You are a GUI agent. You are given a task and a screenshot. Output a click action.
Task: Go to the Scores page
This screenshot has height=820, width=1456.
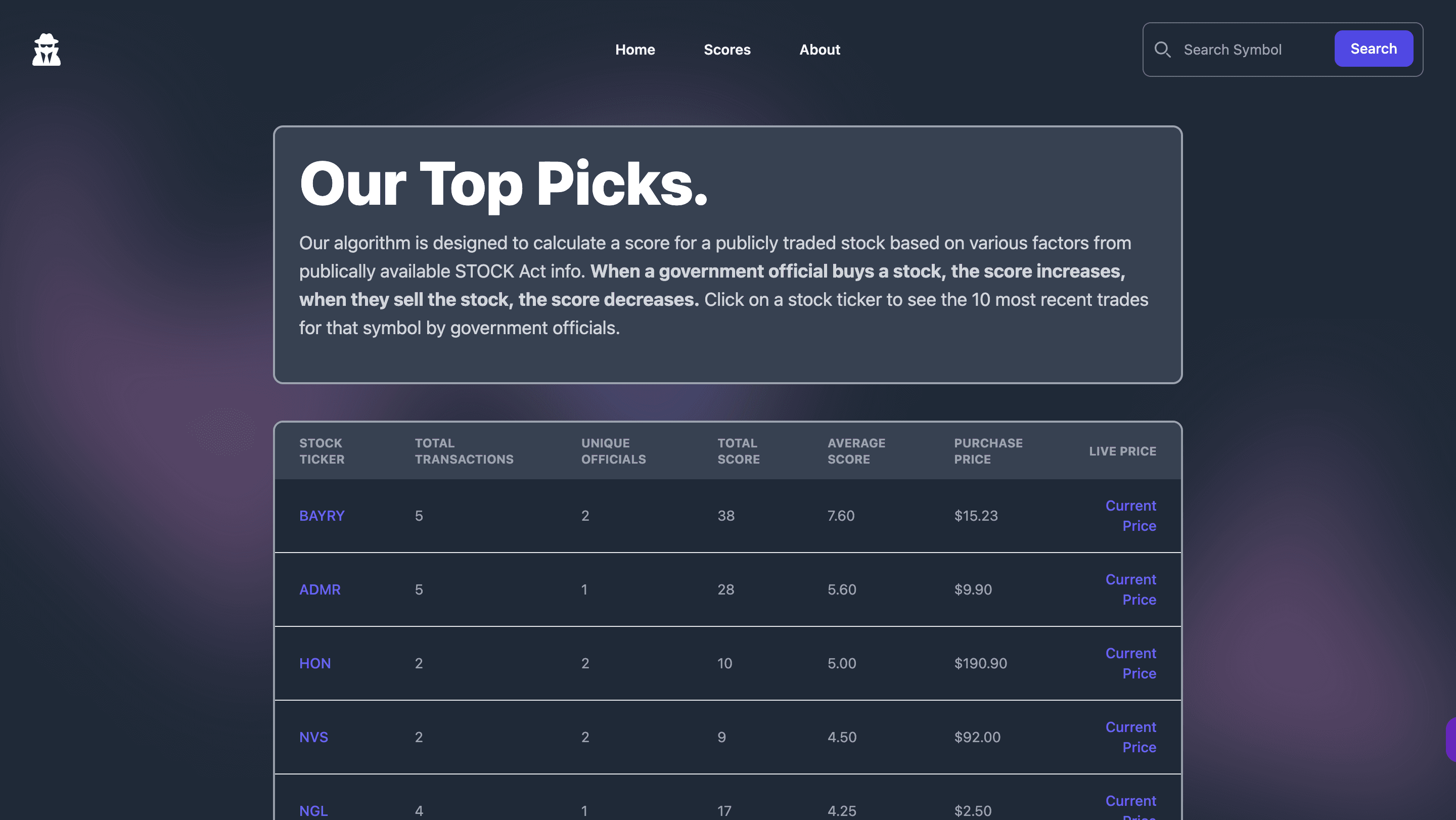727,50
